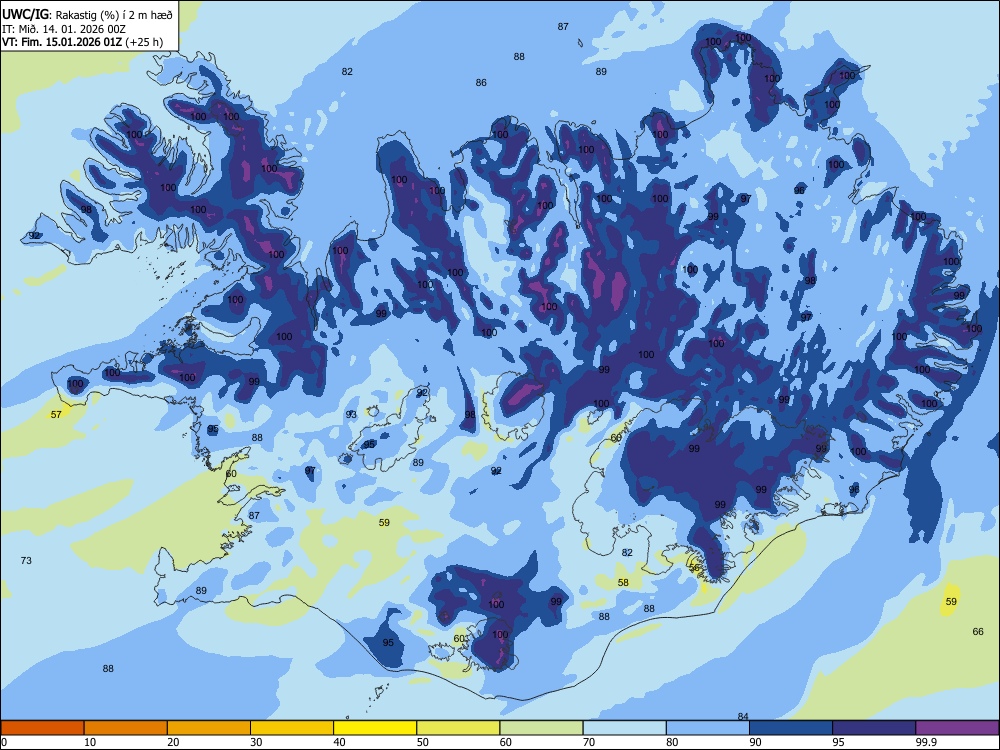Click the dark orange 0–10 legend swatch
Image resolution: width=1000 pixels, height=750 pixels.
pyautogui.click(x=42, y=728)
